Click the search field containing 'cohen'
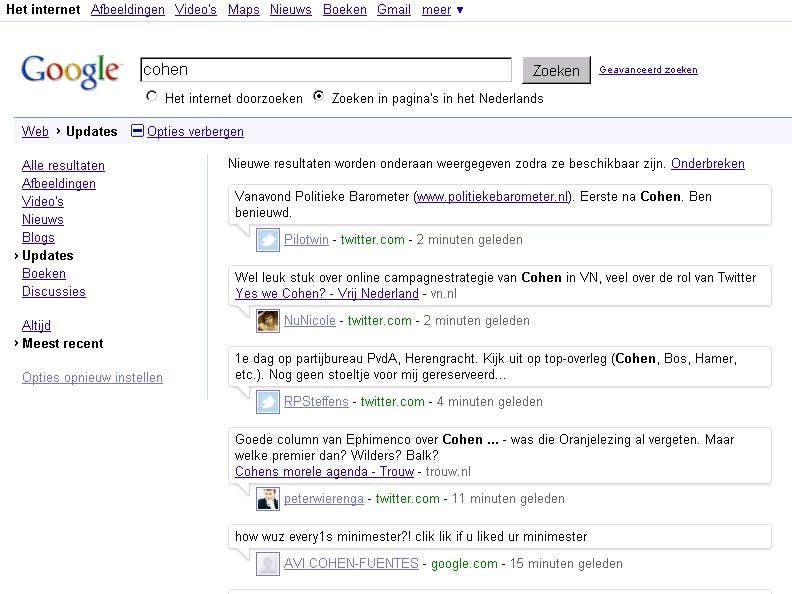 click(326, 70)
